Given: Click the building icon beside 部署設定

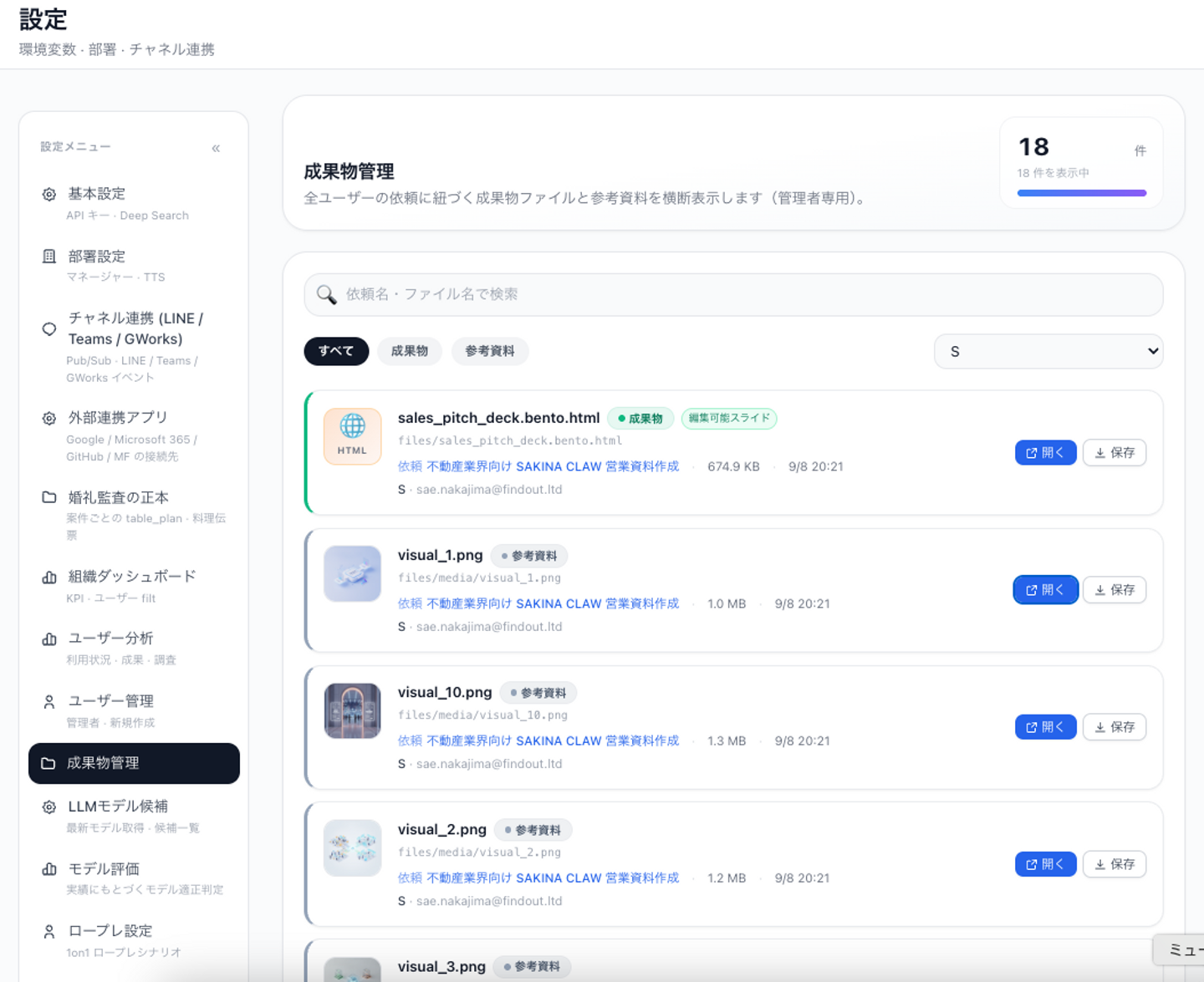Looking at the screenshot, I should click(x=49, y=256).
